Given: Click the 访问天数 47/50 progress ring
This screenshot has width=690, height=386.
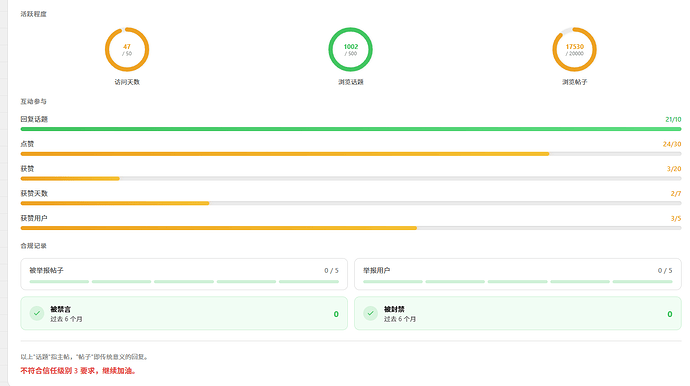Looking at the screenshot, I should (127, 49).
